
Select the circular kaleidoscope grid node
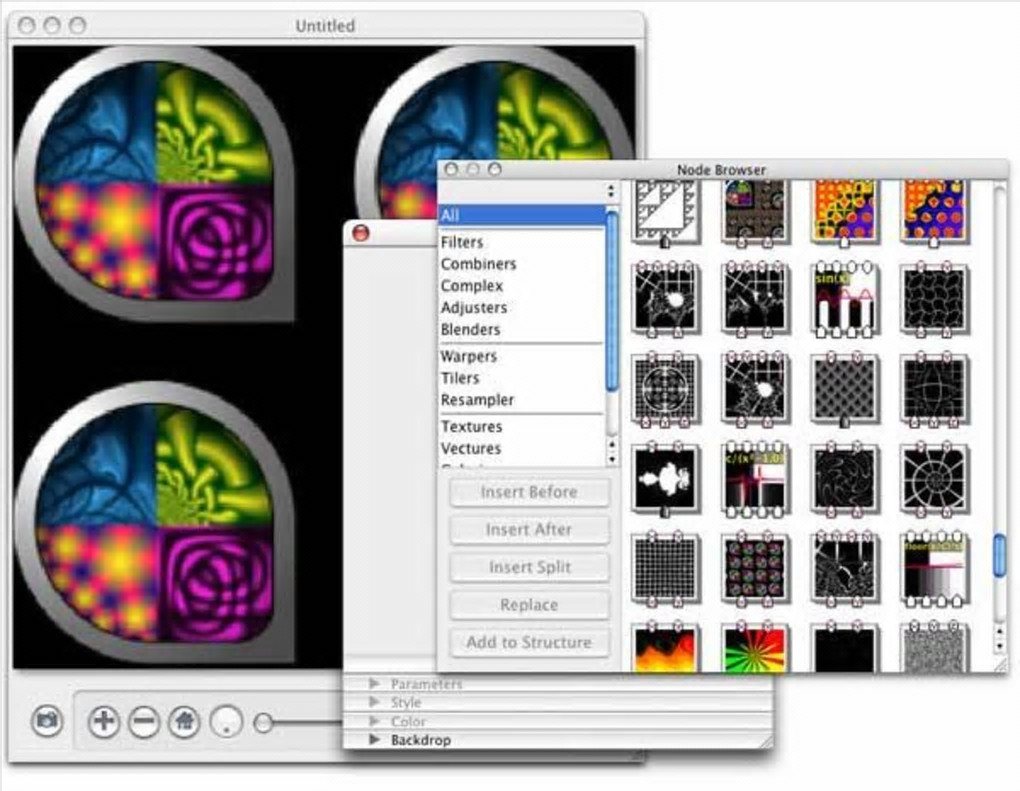(x=665, y=390)
